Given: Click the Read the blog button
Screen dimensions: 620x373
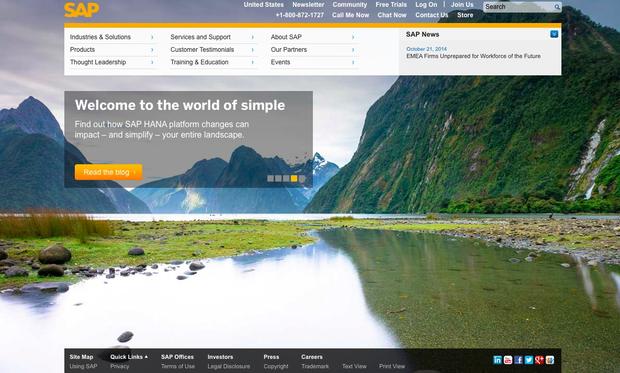Looking at the screenshot, I should coord(108,172).
